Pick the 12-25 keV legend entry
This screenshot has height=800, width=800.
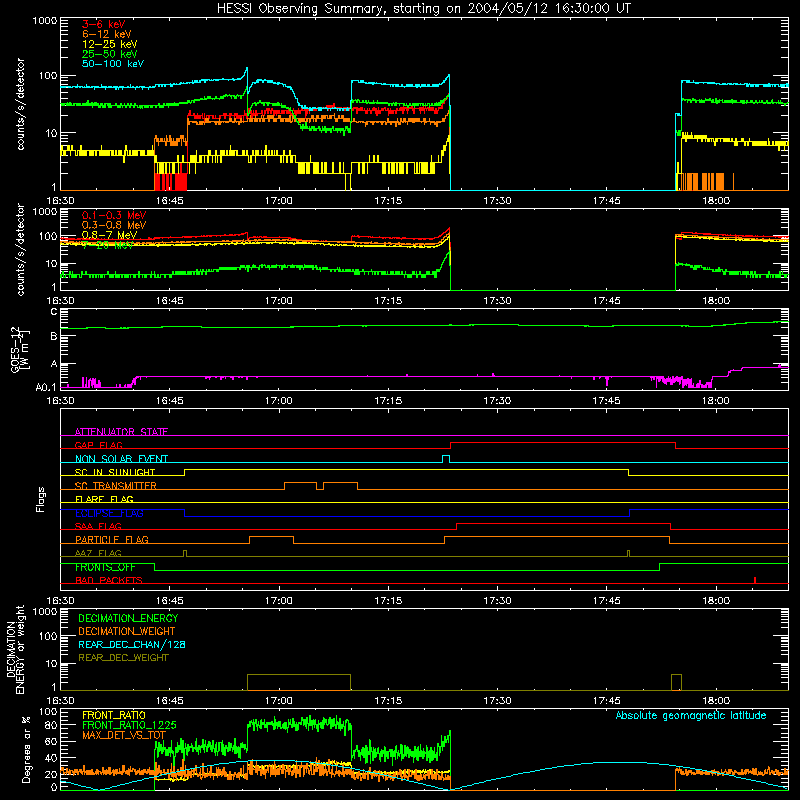(110, 44)
